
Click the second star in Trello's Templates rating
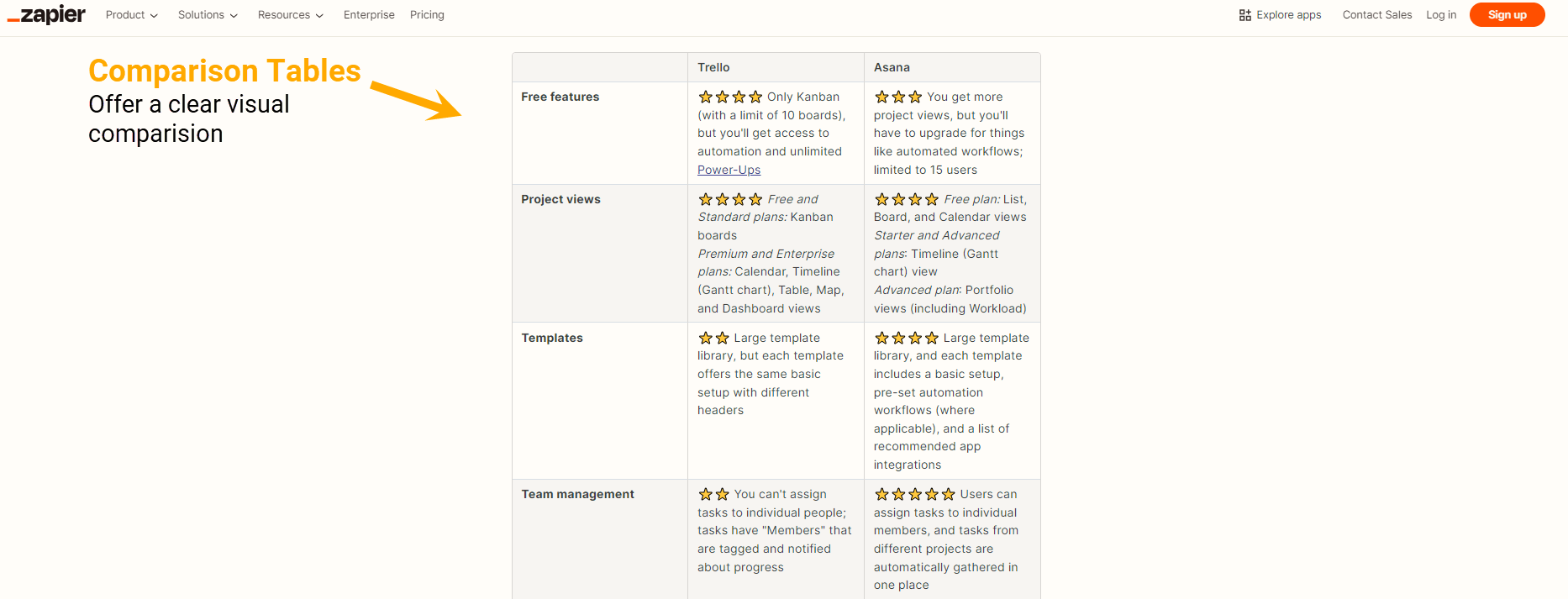[722, 338]
